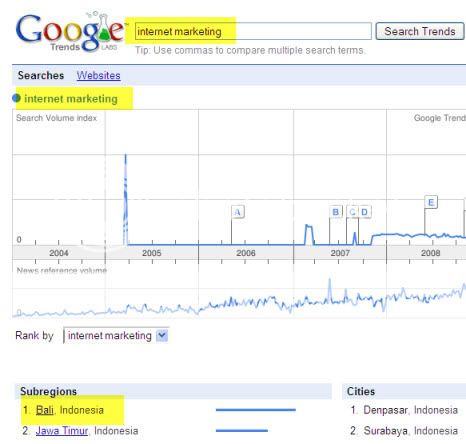
Task: Click the Search Trends button
Action: 420,31
